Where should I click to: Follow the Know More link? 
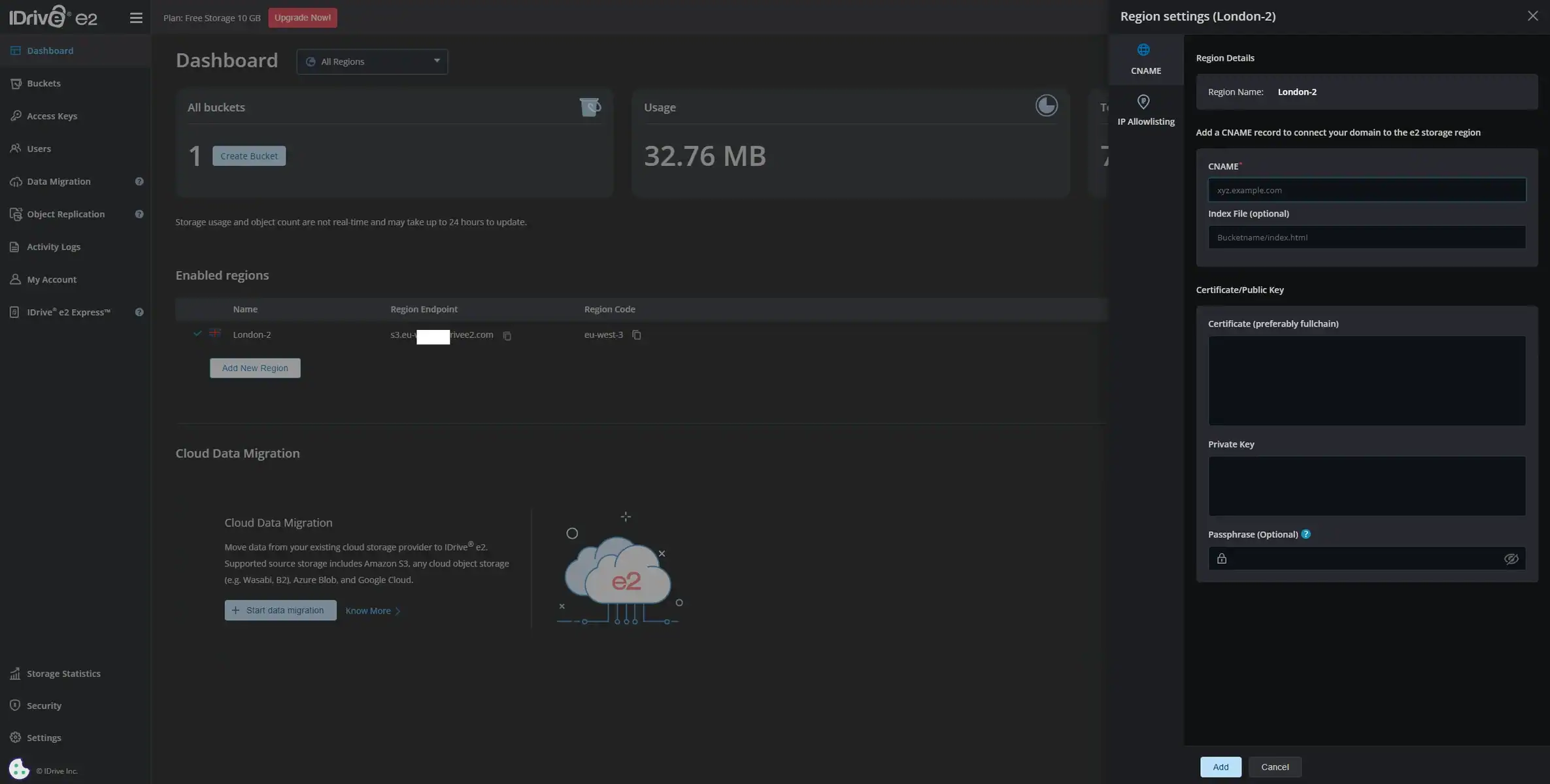point(373,611)
